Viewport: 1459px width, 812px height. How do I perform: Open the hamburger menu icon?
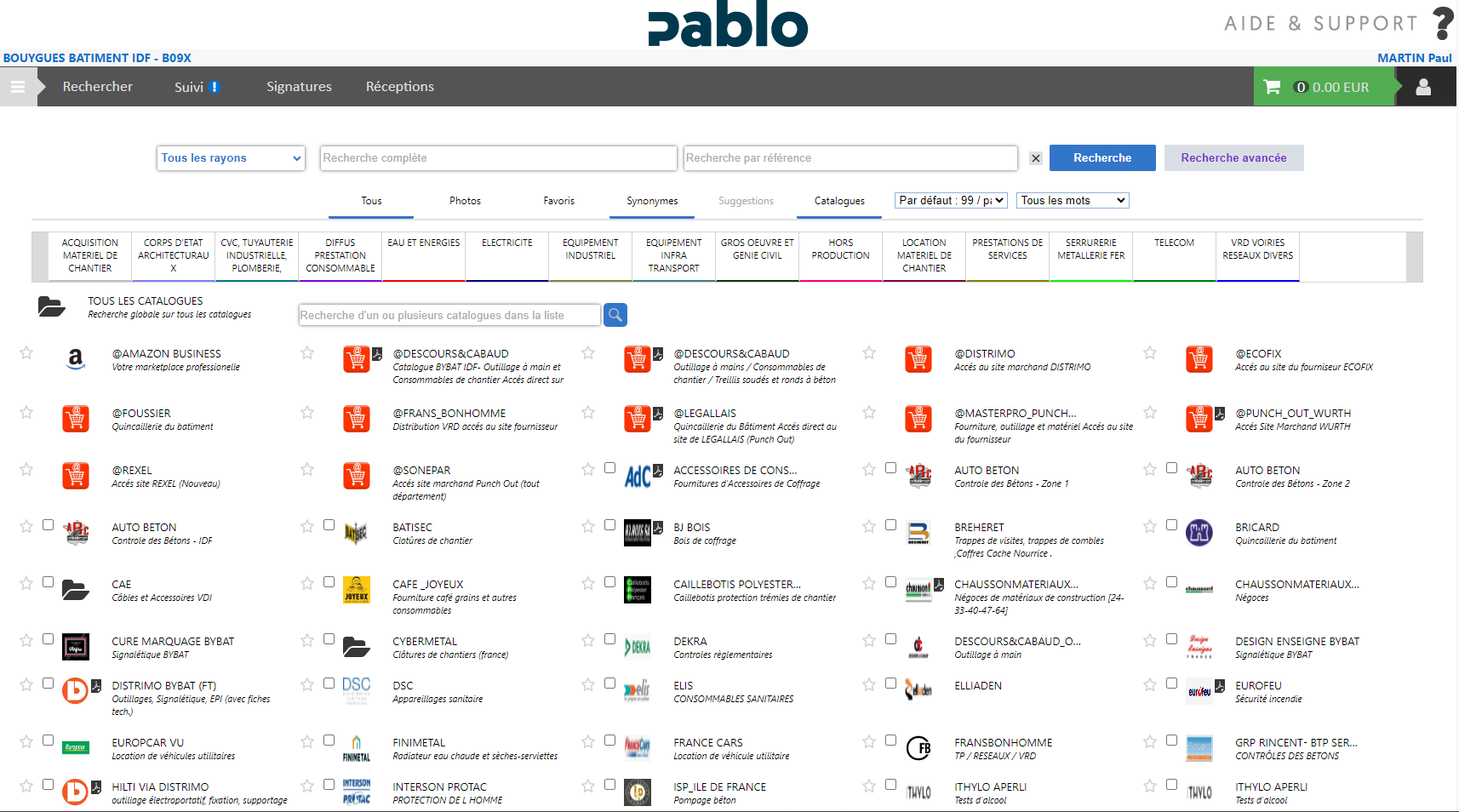pyautogui.click(x=18, y=87)
